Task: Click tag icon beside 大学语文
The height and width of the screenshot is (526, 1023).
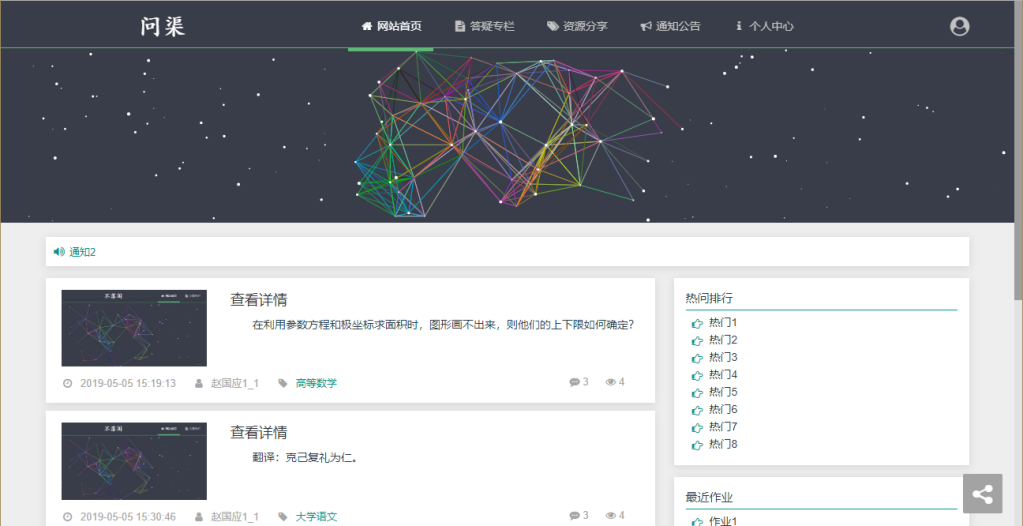Action: (x=282, y=517)
